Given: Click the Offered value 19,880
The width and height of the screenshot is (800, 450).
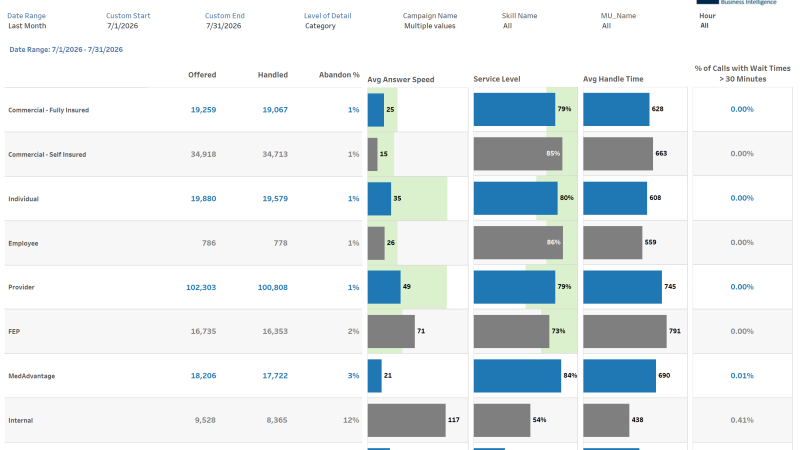Looking at the screenshot, I should 203,198.
